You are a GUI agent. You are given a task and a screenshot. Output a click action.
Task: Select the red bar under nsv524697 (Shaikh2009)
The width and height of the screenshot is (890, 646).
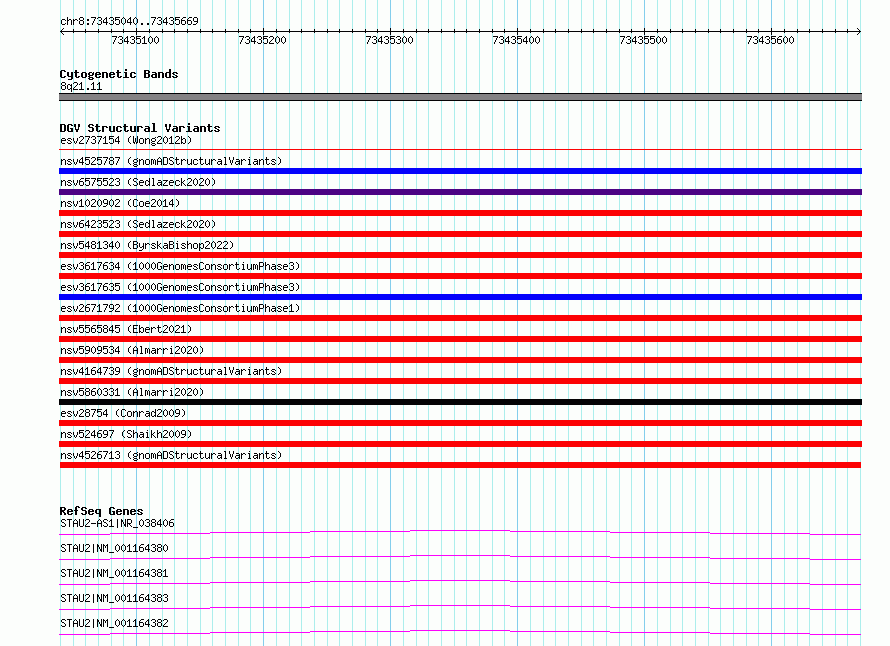460,444
